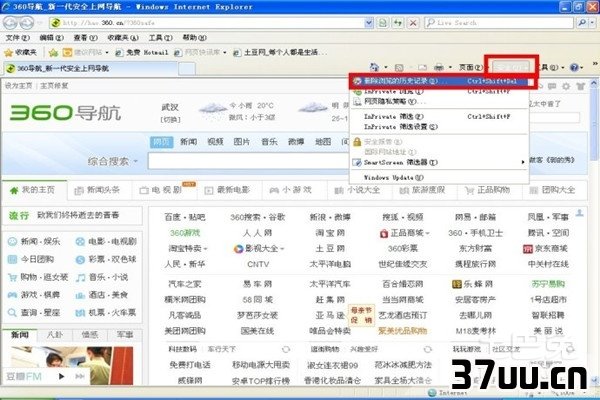Screen dimensions: 600x400
Task: Click the shirt skin icon on 360 page
Action: point(580,87)
